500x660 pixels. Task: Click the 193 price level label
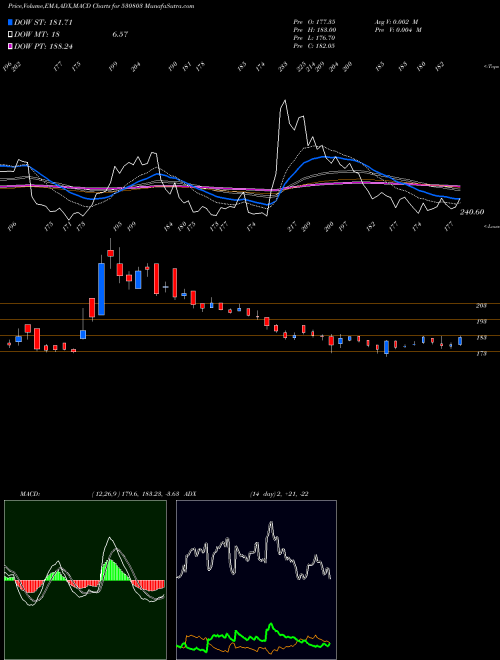481,322
